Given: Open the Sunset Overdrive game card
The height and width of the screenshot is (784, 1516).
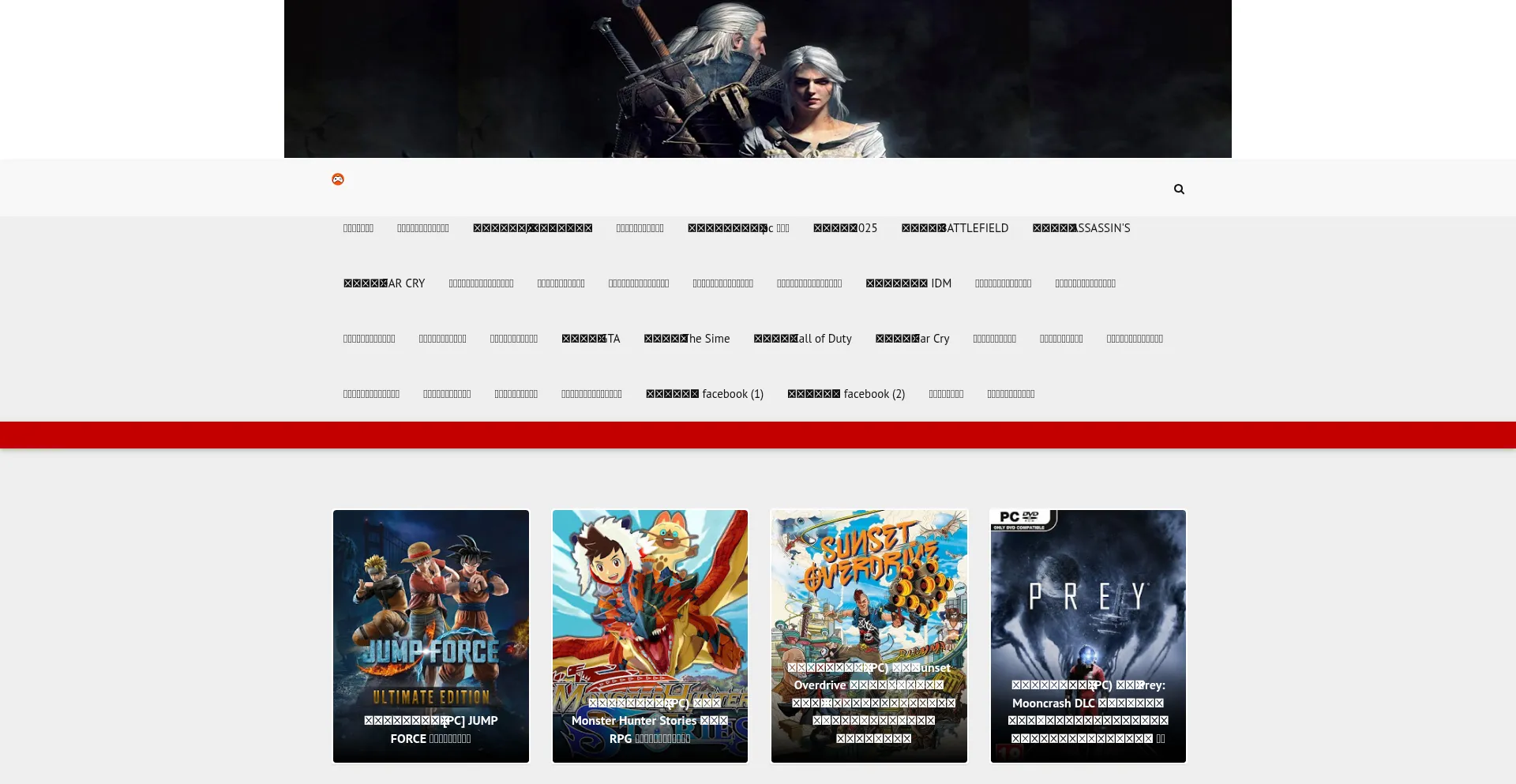Looking at the screenshot, I should tap(869, 636).
